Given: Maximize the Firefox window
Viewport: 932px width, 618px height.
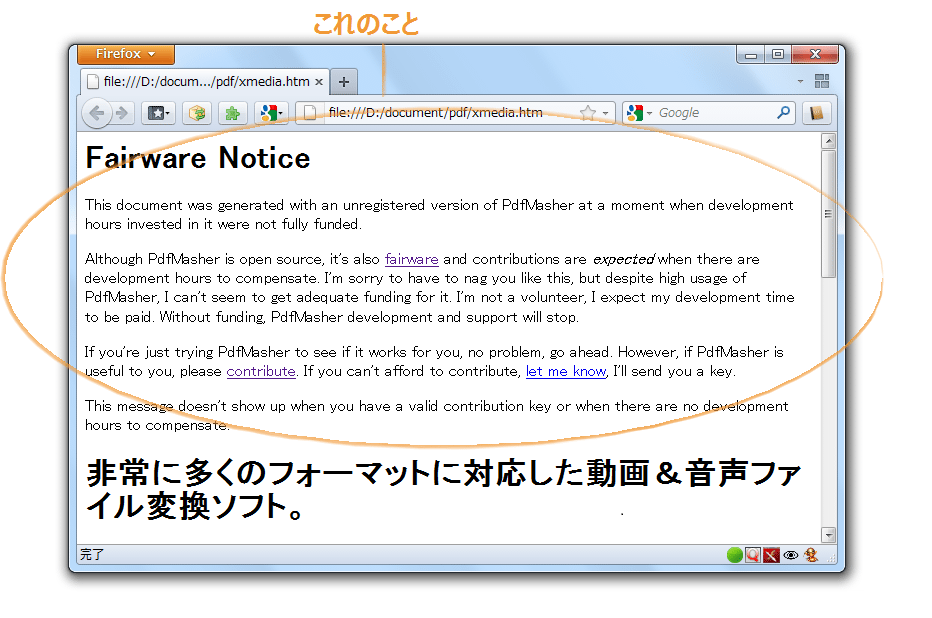Looking at the screenshot, I should click(777, 55).
